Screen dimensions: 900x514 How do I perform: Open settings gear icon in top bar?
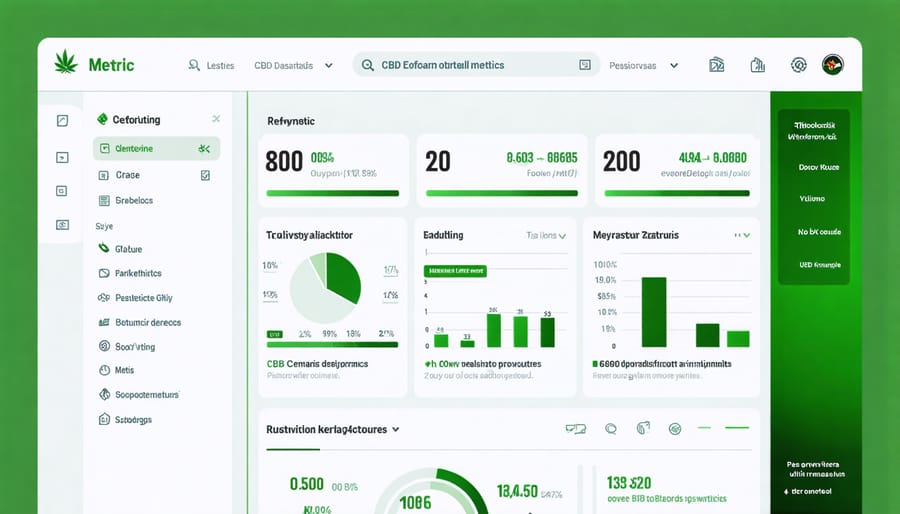pyautogui.click(x=798, y=65)
